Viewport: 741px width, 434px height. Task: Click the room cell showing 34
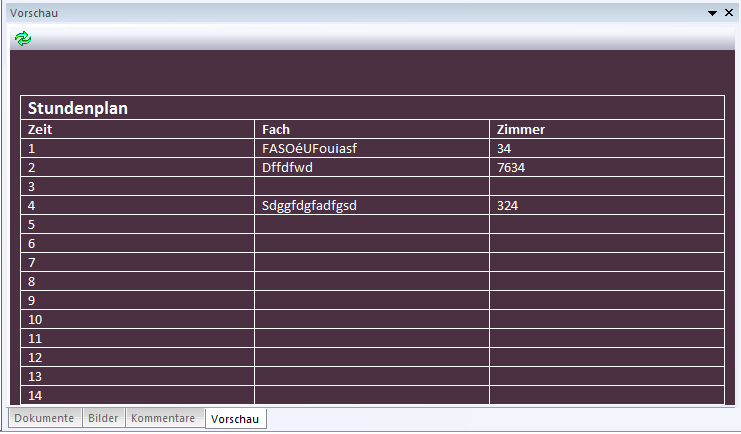point(504,148)
